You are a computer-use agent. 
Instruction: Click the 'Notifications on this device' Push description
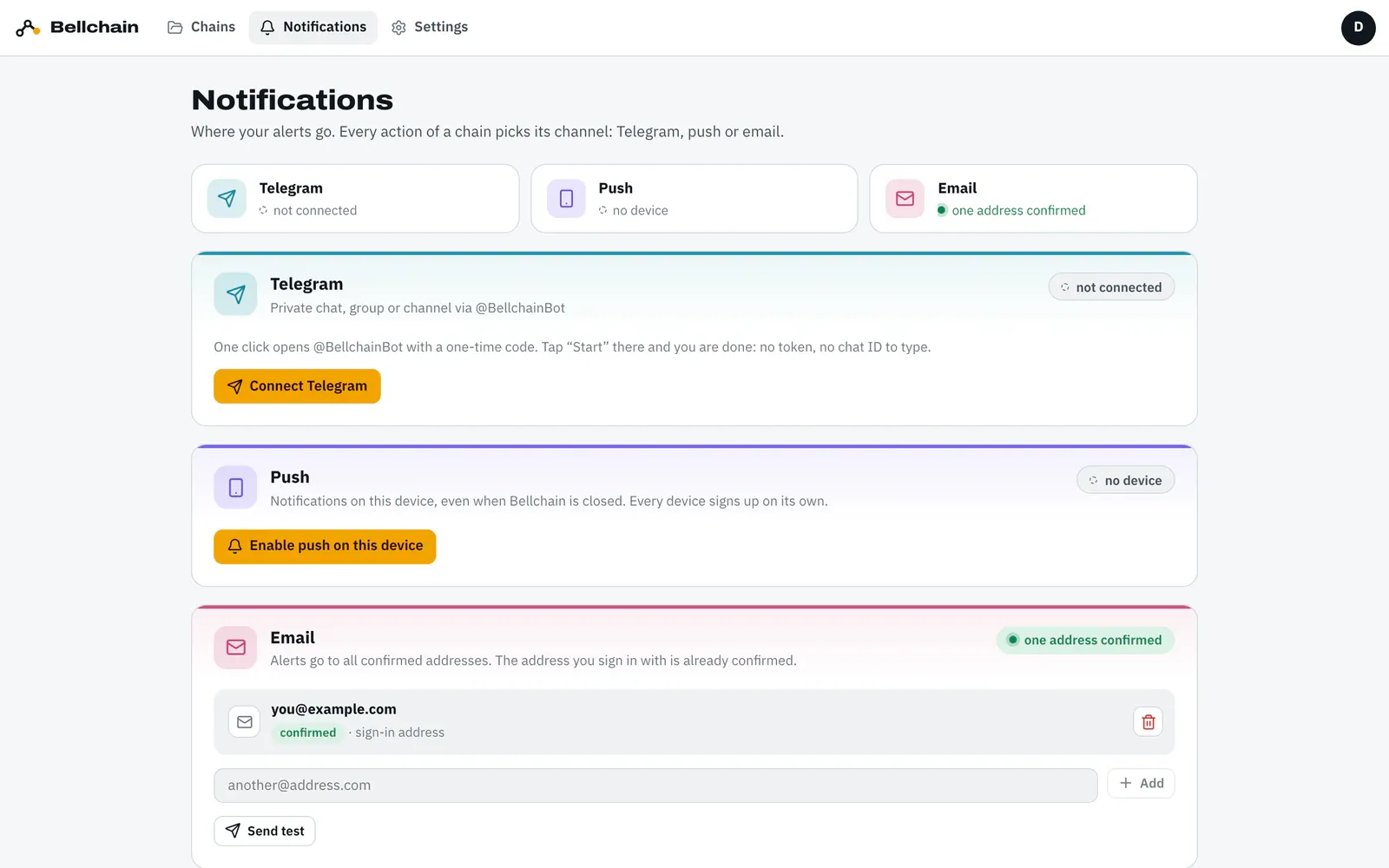click(x=549, y=501)
